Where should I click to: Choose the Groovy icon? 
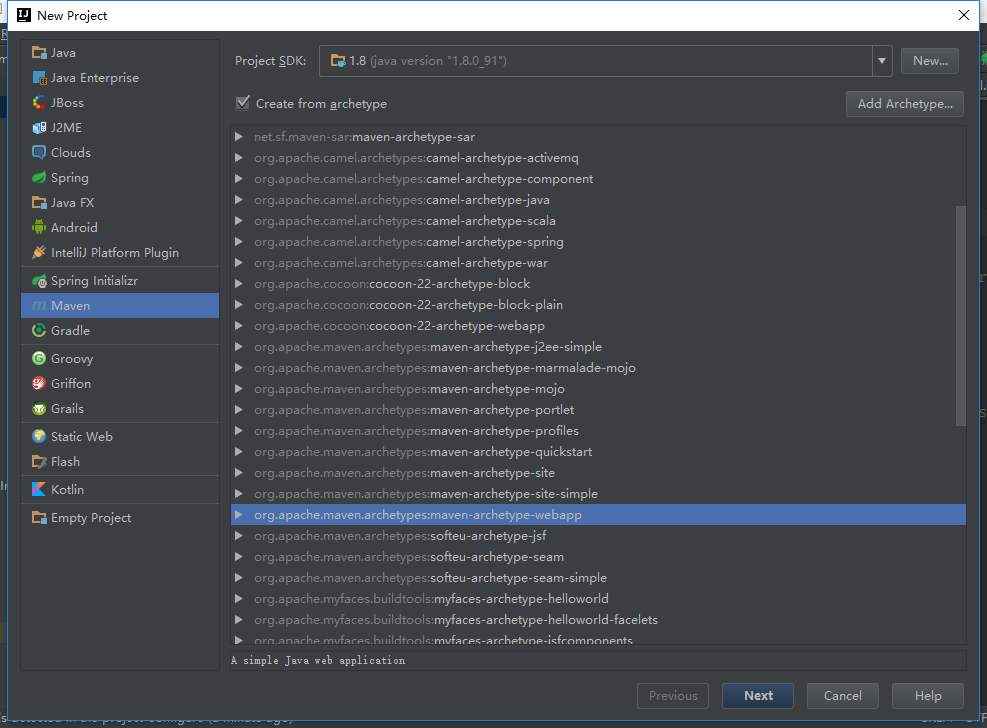coord(39,359)
